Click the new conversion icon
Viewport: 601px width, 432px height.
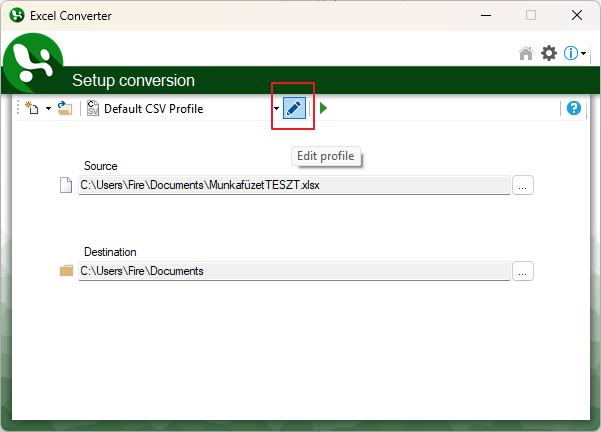pos(32,108)
